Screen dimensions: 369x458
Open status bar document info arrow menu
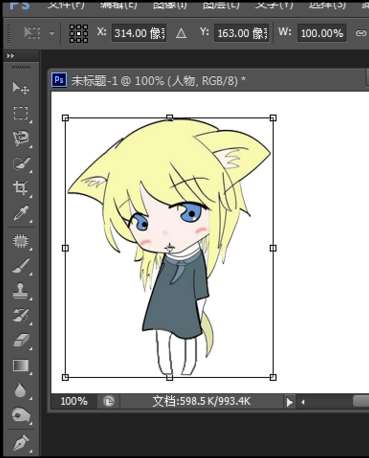[289, 402]
